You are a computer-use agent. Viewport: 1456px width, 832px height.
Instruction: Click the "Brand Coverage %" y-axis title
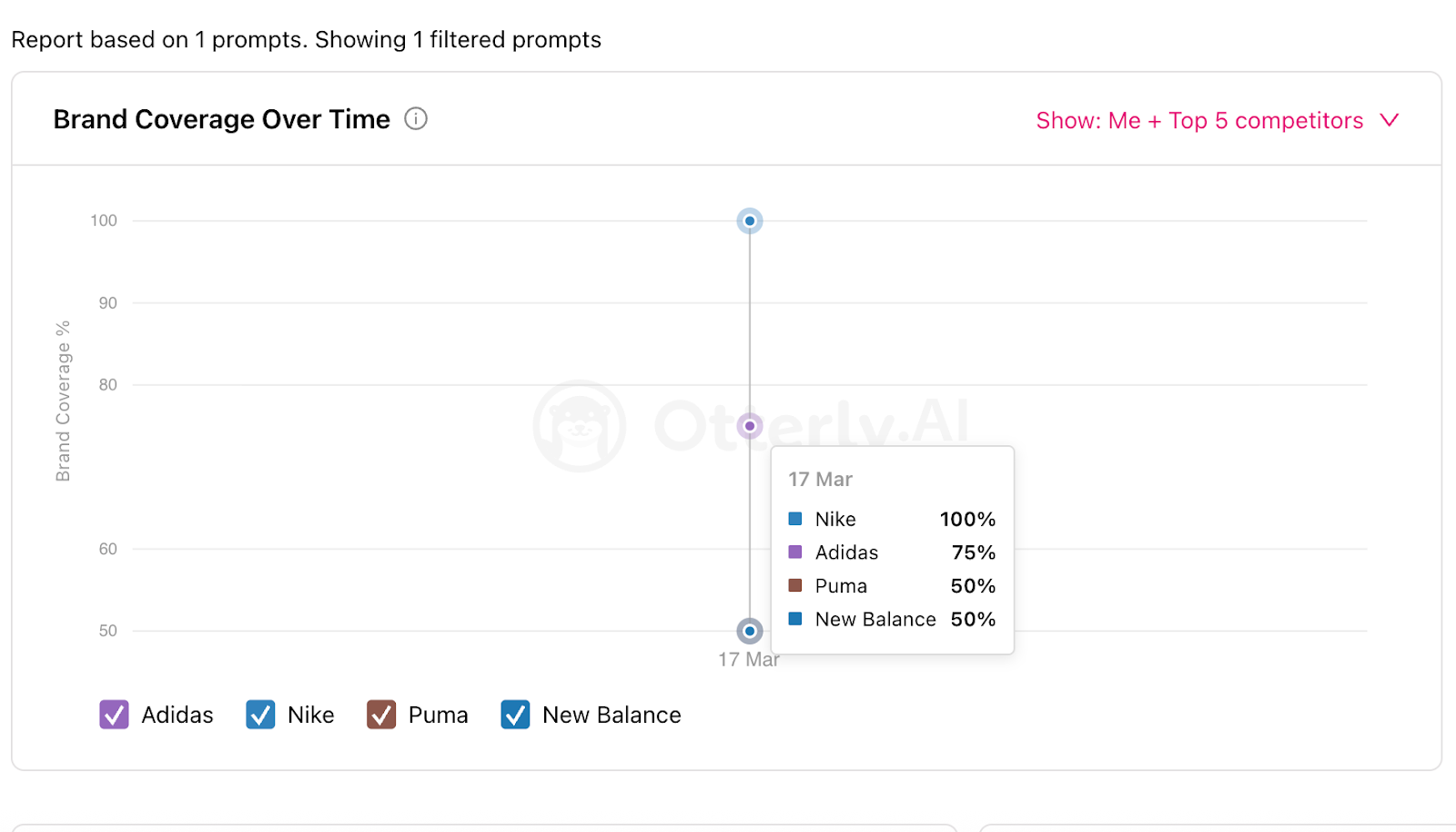point(63,401)
